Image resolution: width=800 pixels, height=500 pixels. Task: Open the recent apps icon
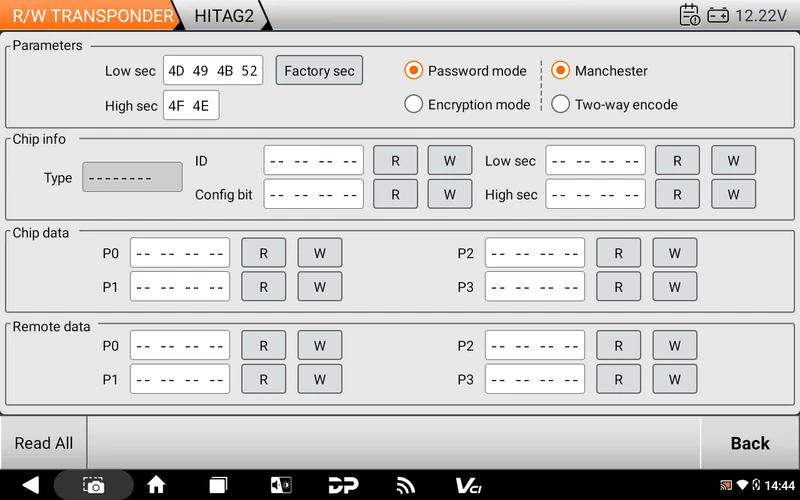pyautogui.click(x=218, y=485)
